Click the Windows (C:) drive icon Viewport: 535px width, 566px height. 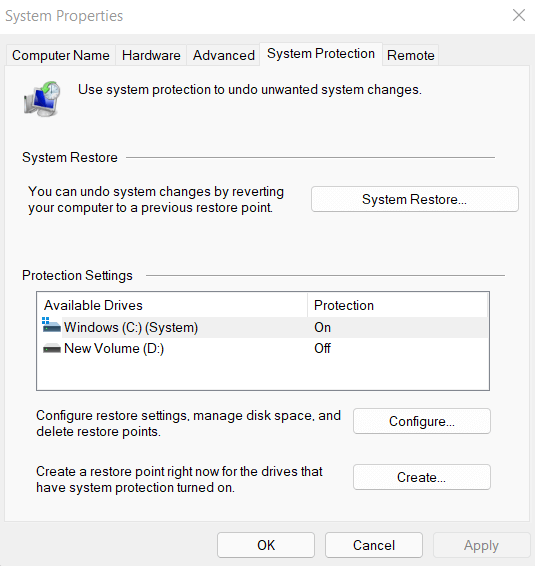[x=51, y=326]
